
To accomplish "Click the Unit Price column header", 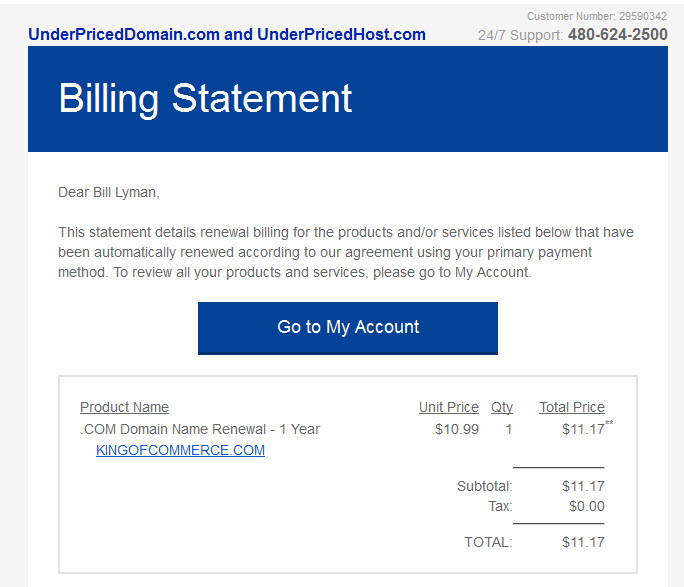I will pos(449,407).
